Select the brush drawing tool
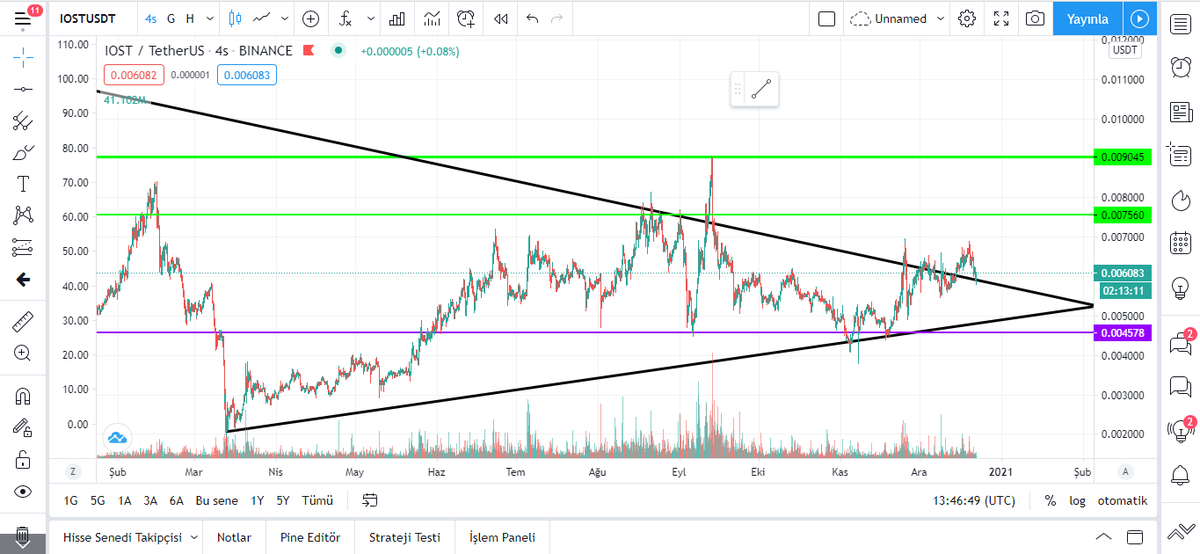The image size is (1200, 554). 22,153
